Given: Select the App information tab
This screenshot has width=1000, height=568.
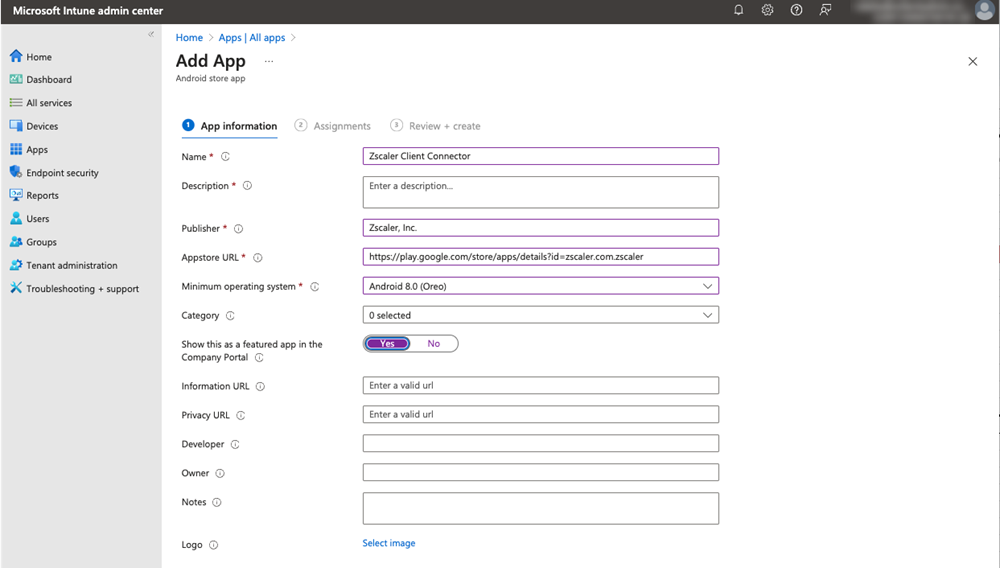Looking at the screenshot, I should [x=230, y=126].
